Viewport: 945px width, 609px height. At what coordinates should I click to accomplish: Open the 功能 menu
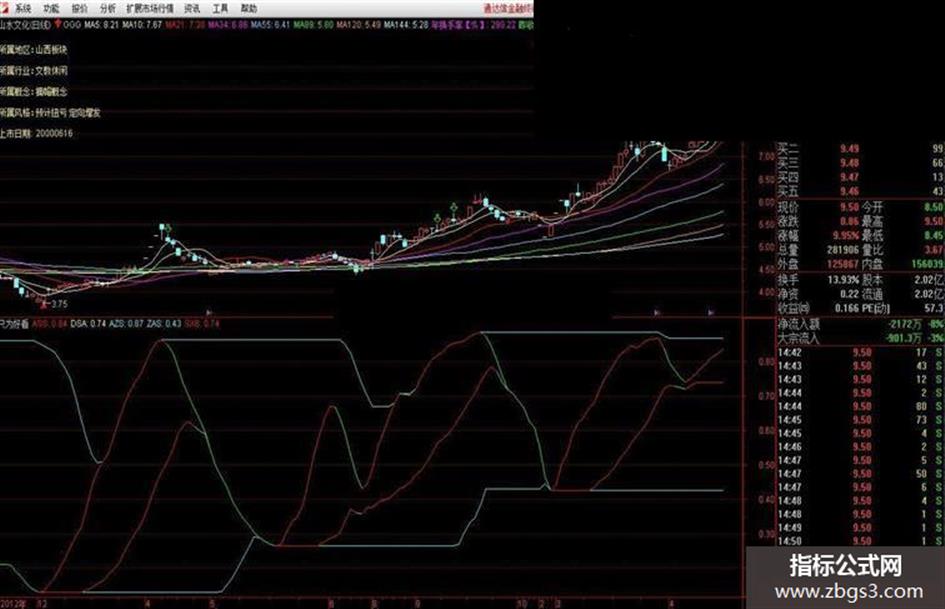[51, 8]
